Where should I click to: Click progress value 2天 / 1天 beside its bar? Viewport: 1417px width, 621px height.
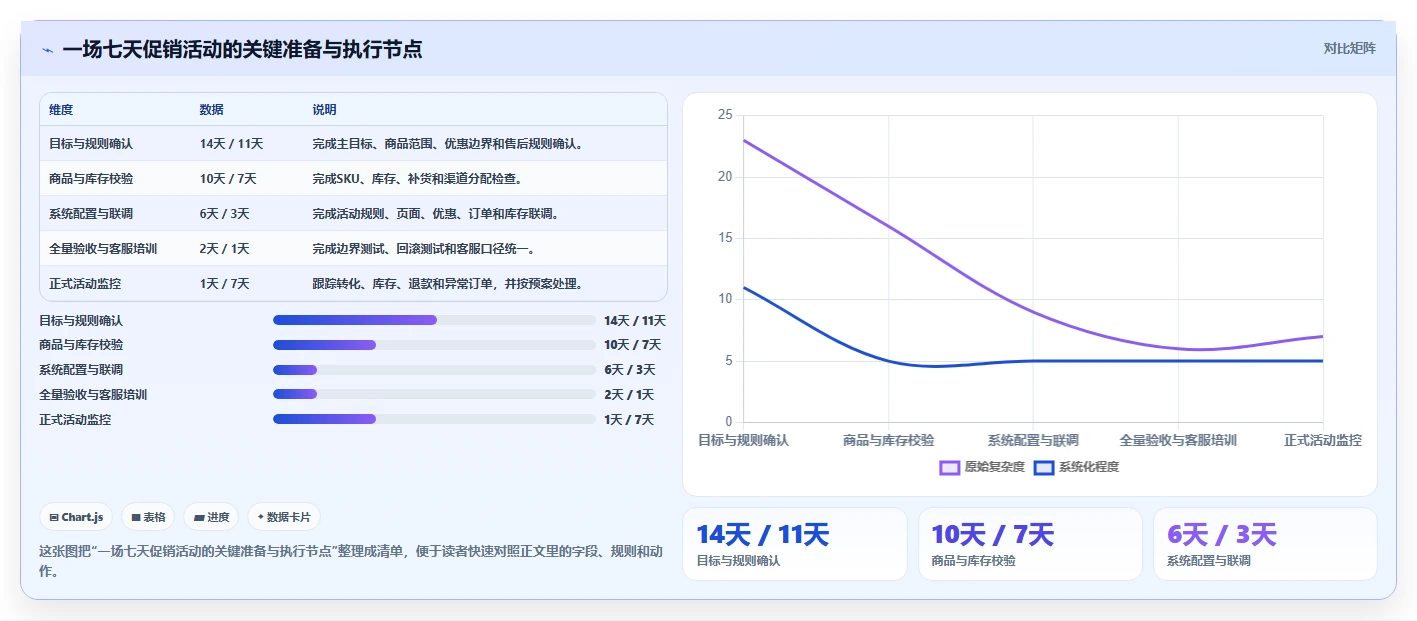click(x=629, y=395)
